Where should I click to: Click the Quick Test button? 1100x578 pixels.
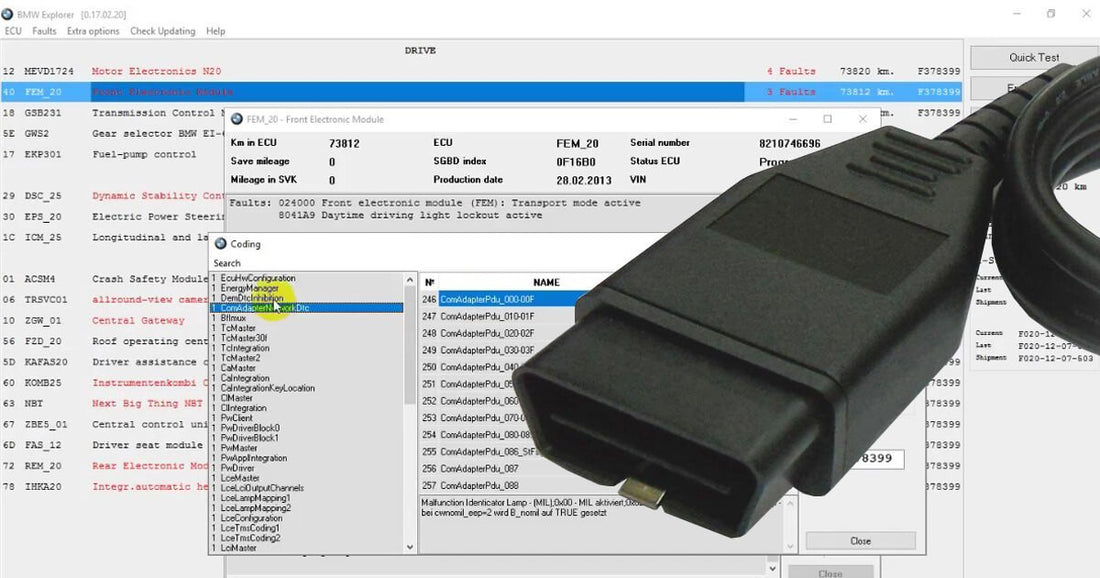click(x=1033, y=58)
